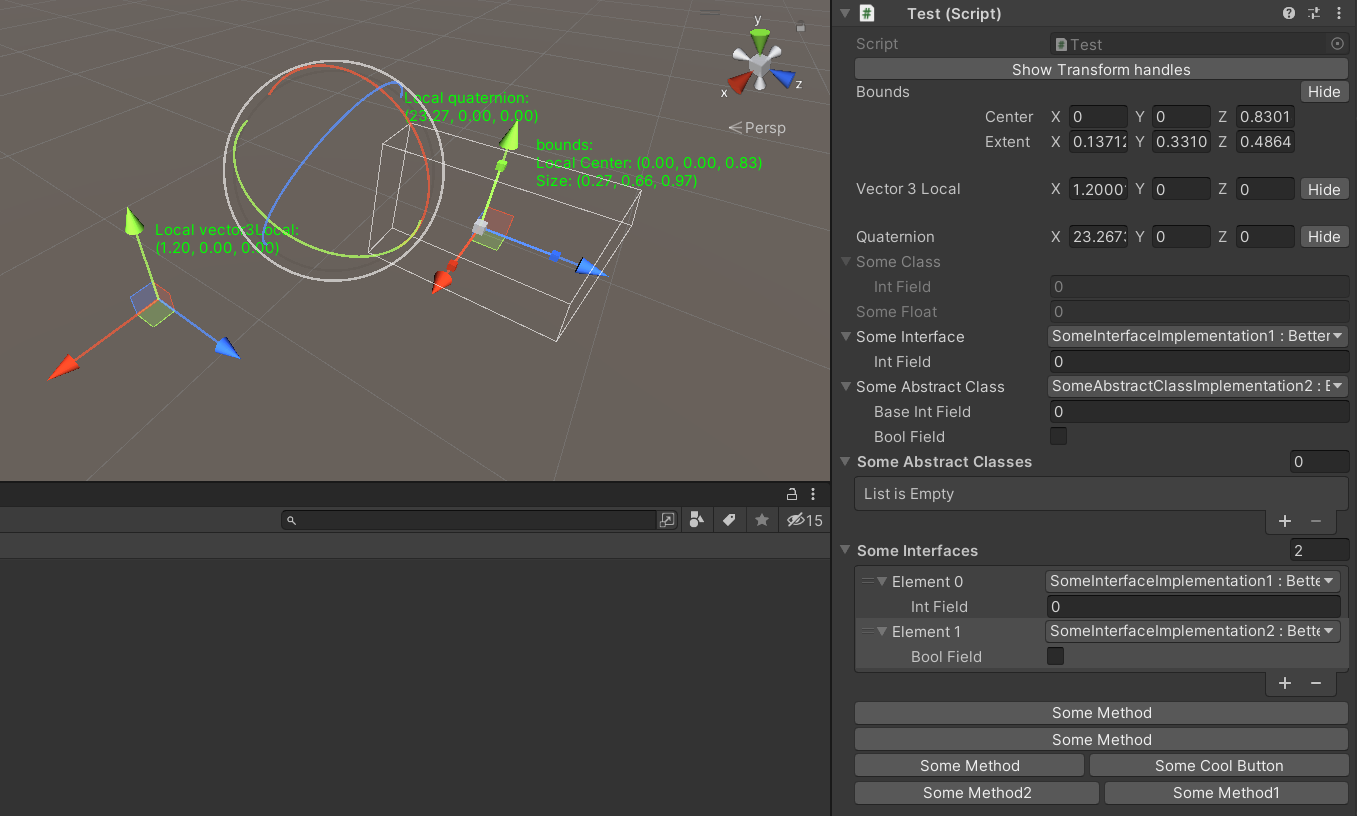1357x816 pixels.
Task: Click the favorites star icon
Action: [x=762, y=520]
